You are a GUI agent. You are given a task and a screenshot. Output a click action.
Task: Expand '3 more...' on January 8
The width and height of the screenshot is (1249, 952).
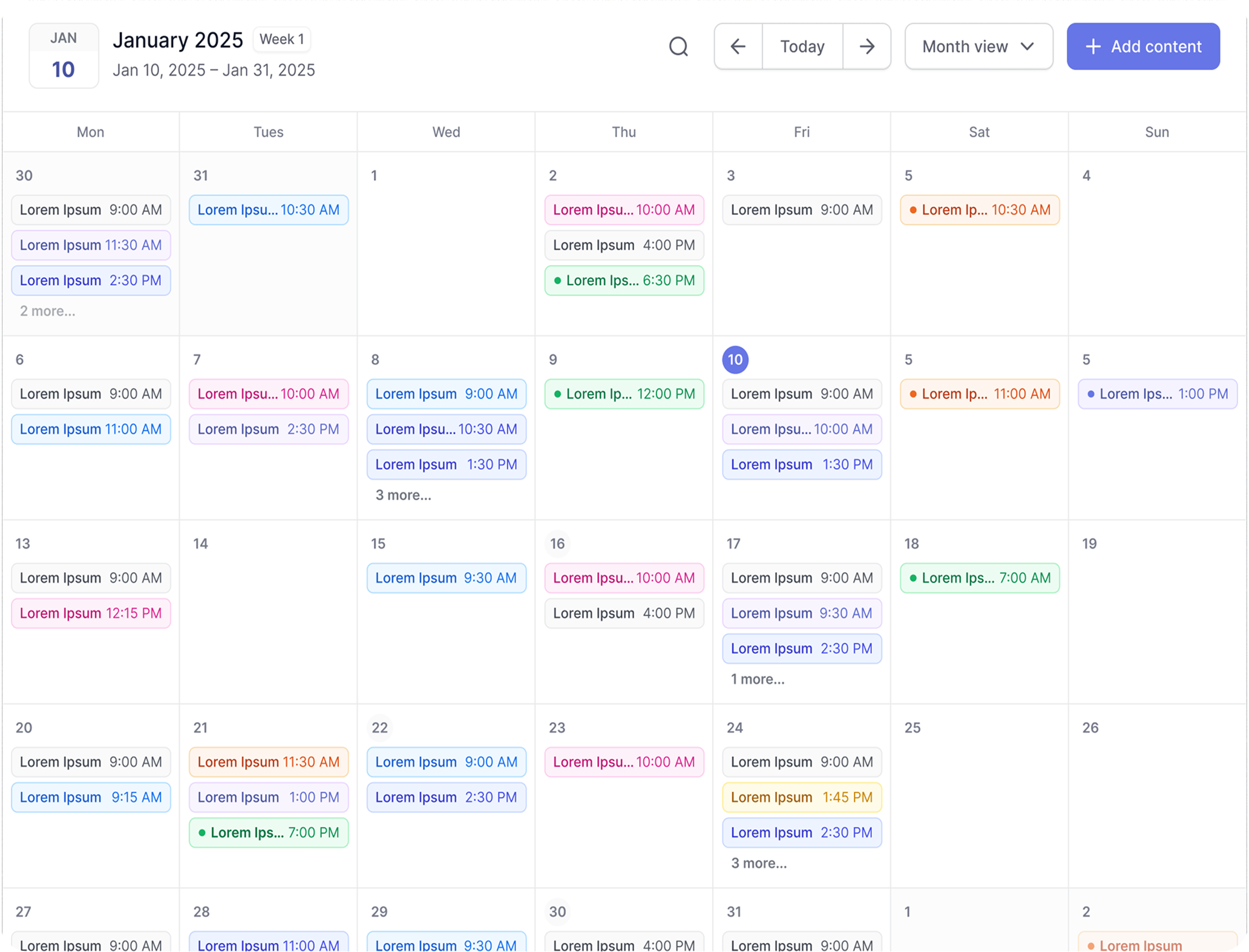click(403, 495)
